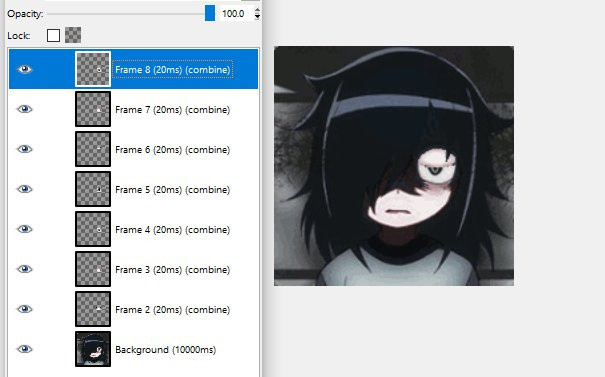Click the Frame 7 layer thumbnail
The width and height of the screenshot is (605, 377).
click(x=93, y=109)
